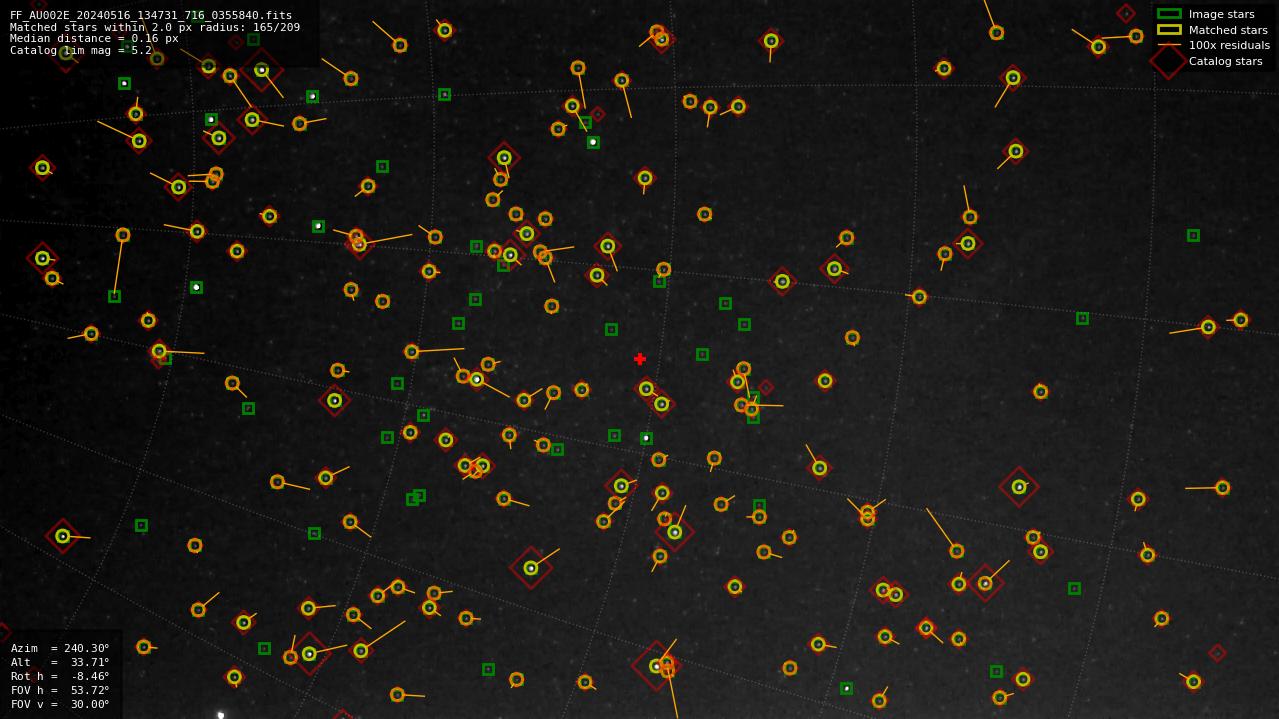Click the 'Image stars' legend label

coord(1221,15)
